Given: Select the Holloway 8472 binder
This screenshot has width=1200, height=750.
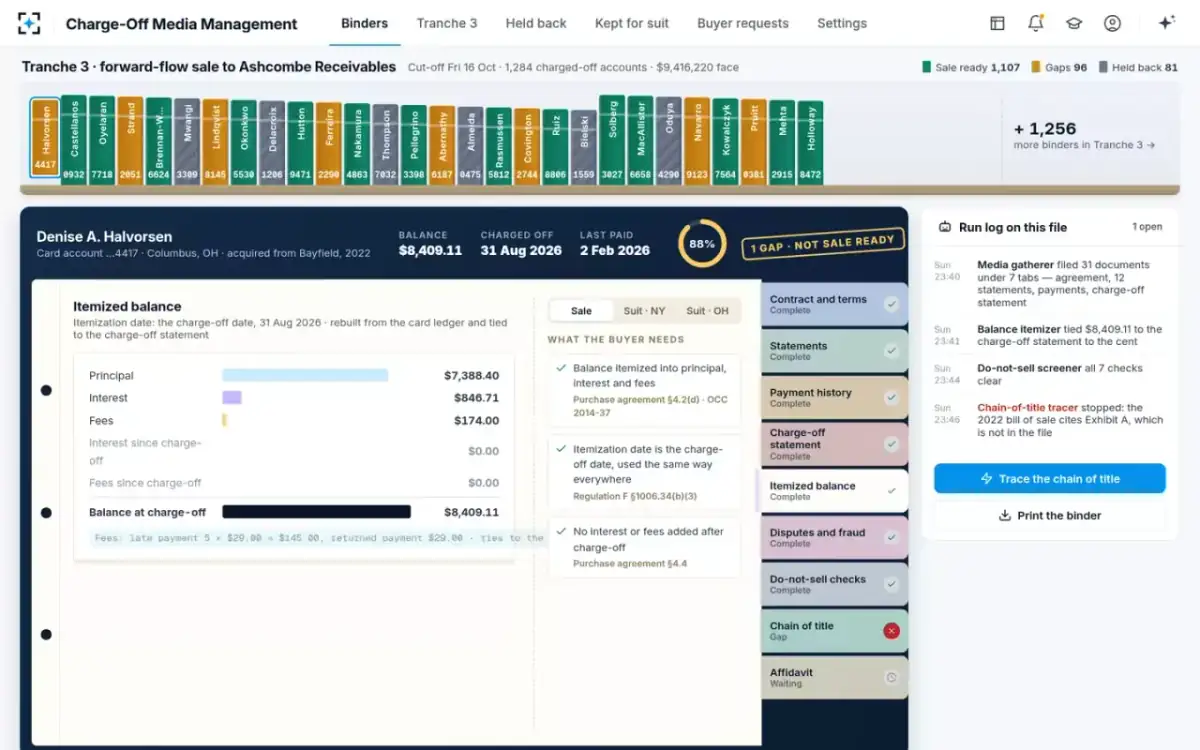Looking at the screenshot, I should click(811, 142).
